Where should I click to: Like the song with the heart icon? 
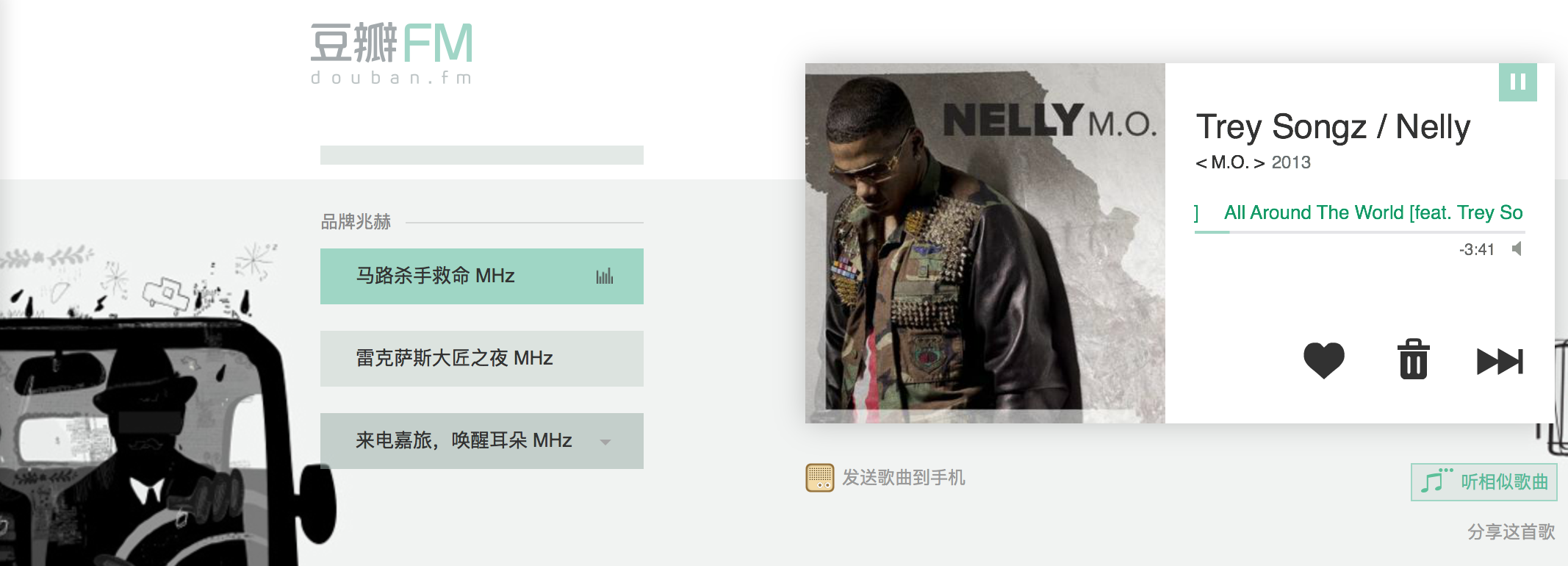tap(1323, 361)
